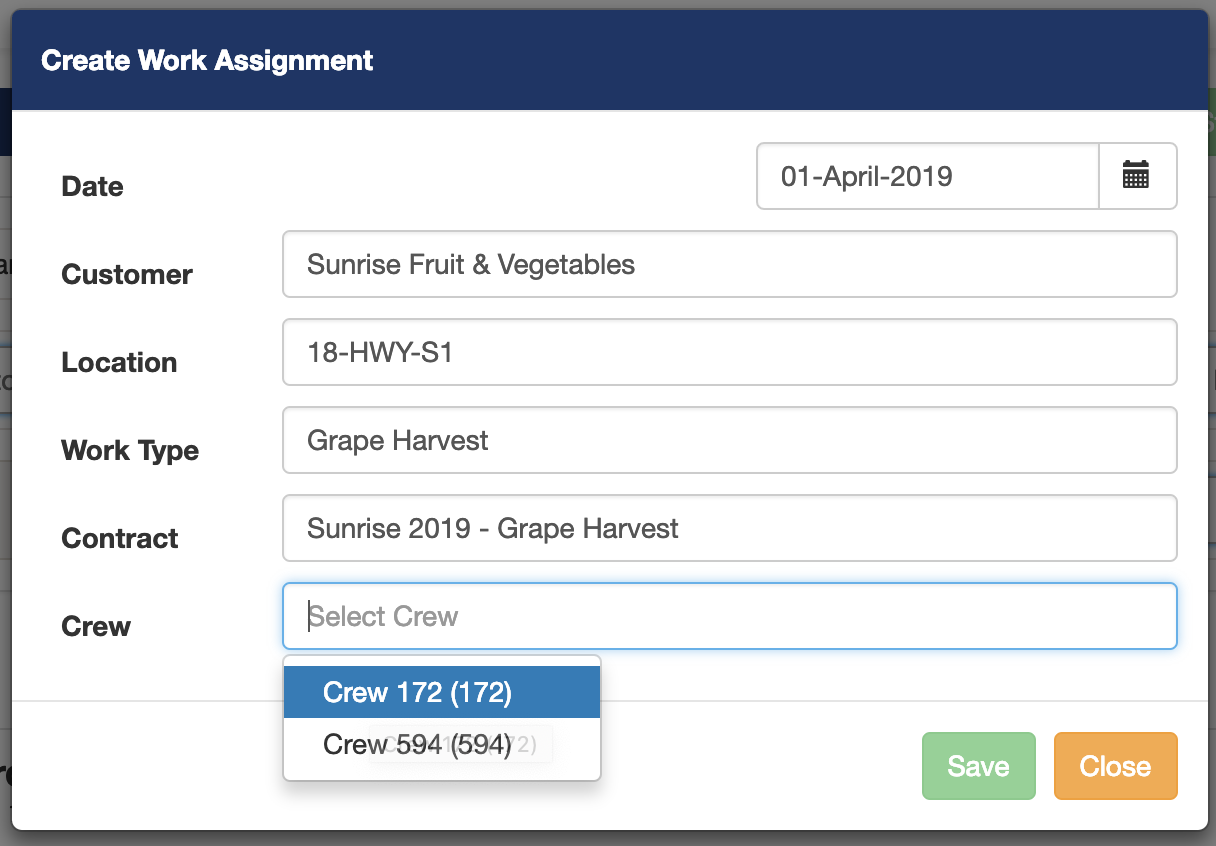Close the Create Work Assignment dialog
1216x846 pixels.
click(1115, 766)
